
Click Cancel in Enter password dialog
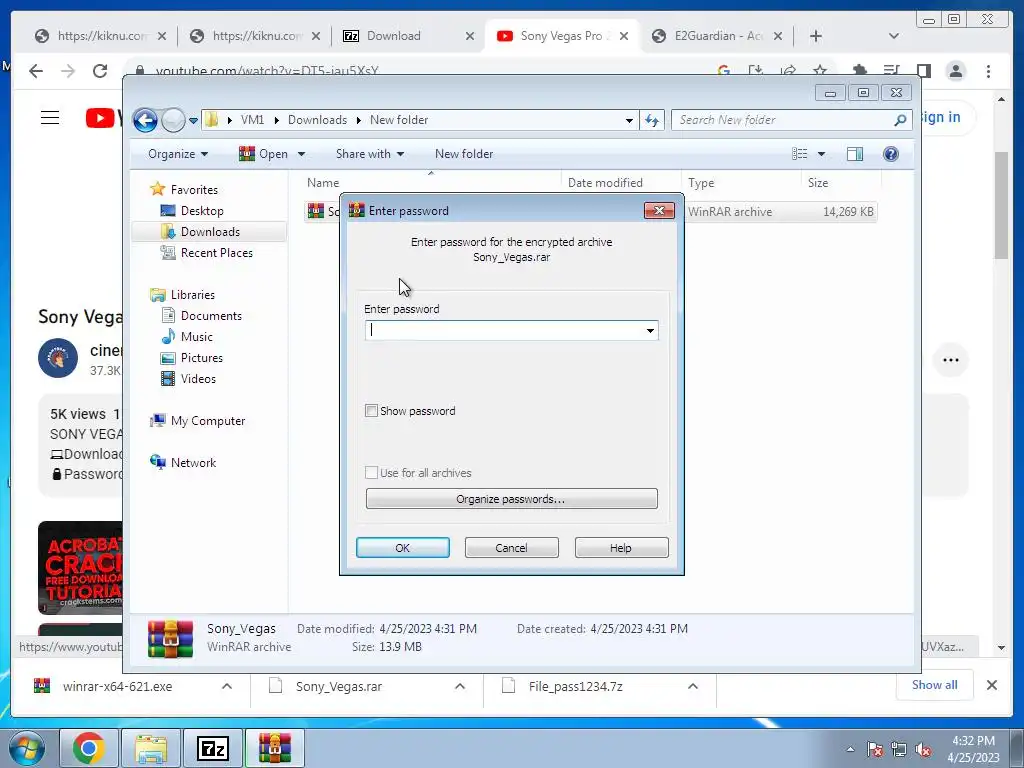click(511, 548)
